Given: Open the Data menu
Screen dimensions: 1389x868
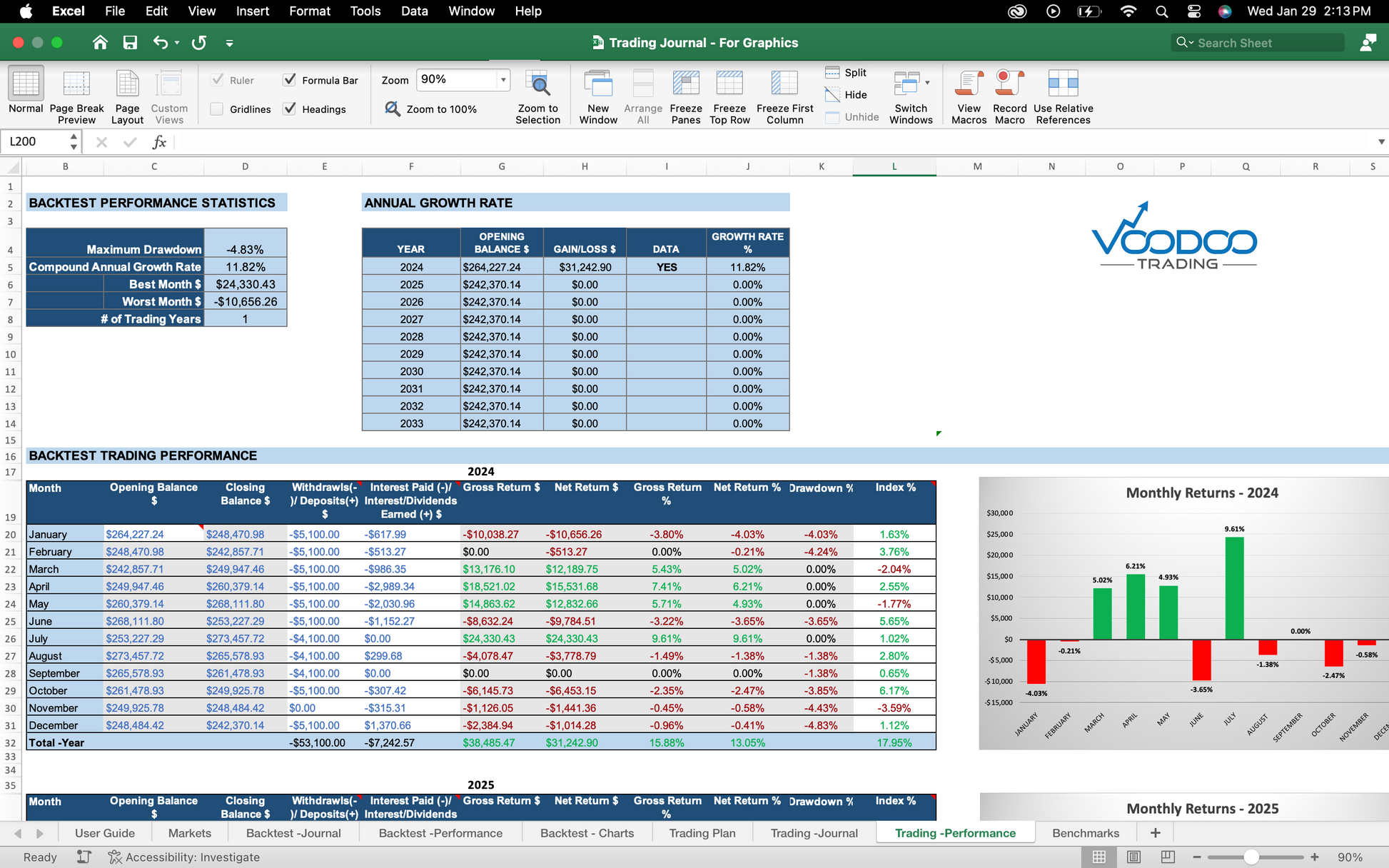Looking at the screenshot, I should pos(414,11).
